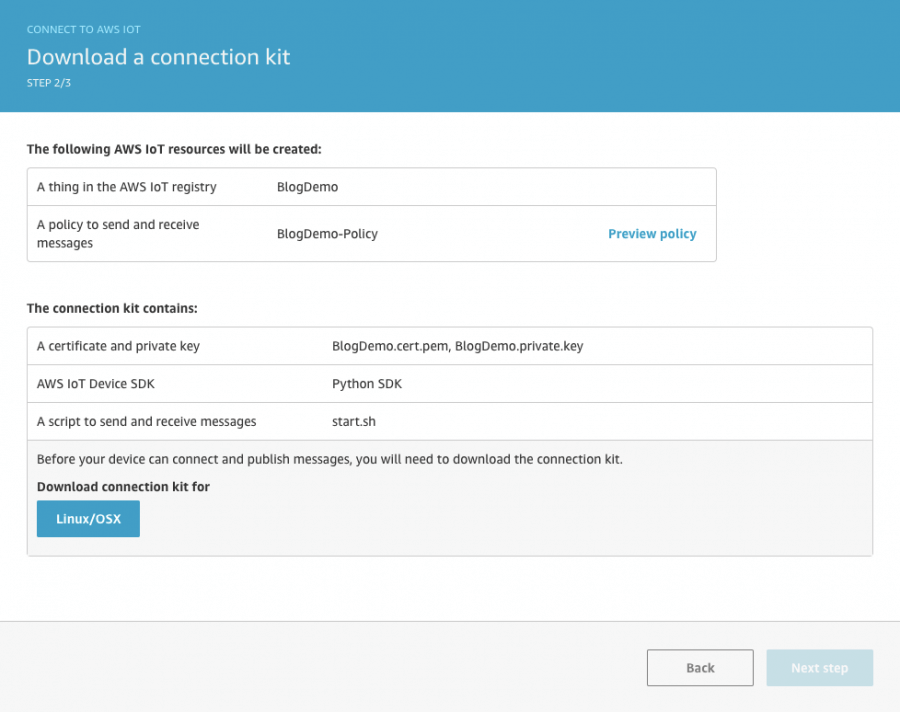The height and width of the screenshot is (712, 900).
Task: Click the 'Download a connection kit' heading
Action: pyautogui.click(x=158, y=57)
